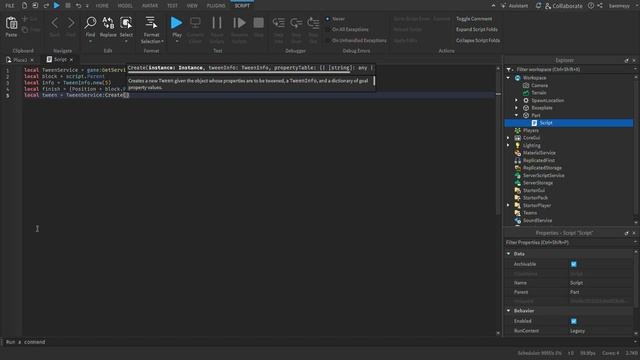Click the Workspace globe icon in Explorer

click(x=518, y=78)
